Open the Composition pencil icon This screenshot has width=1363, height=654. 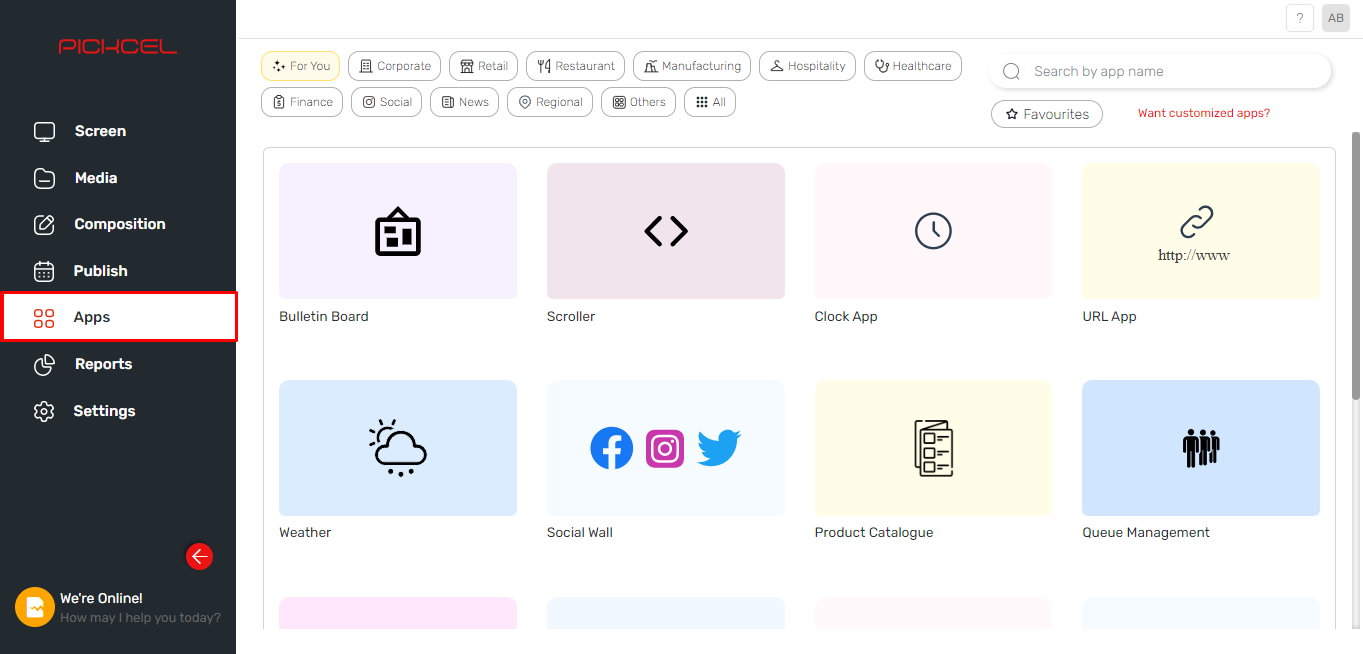click(44, 223)
